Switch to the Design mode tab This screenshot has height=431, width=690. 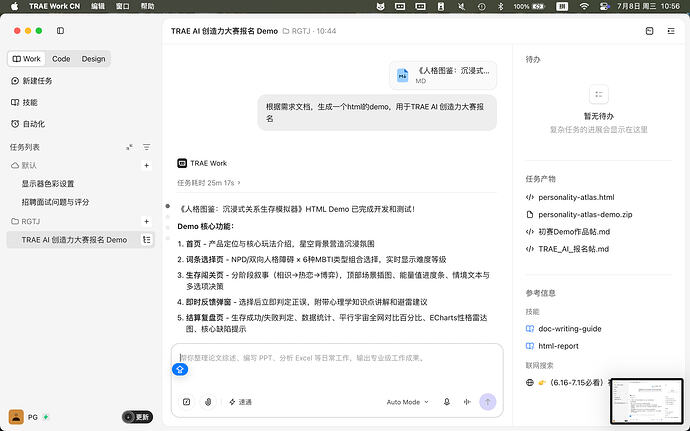[93, 59]
